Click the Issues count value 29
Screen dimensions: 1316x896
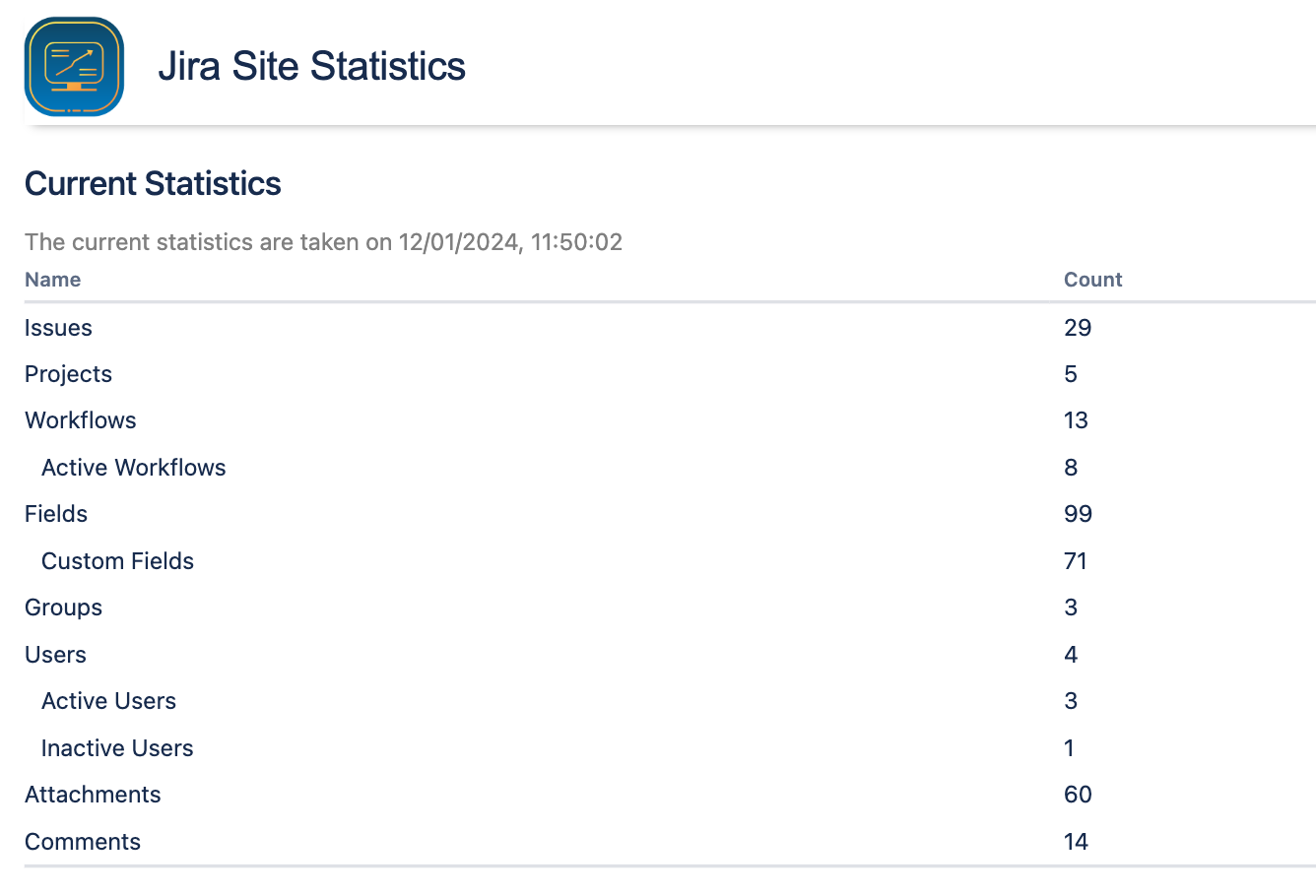click(x=1078, y=328)
